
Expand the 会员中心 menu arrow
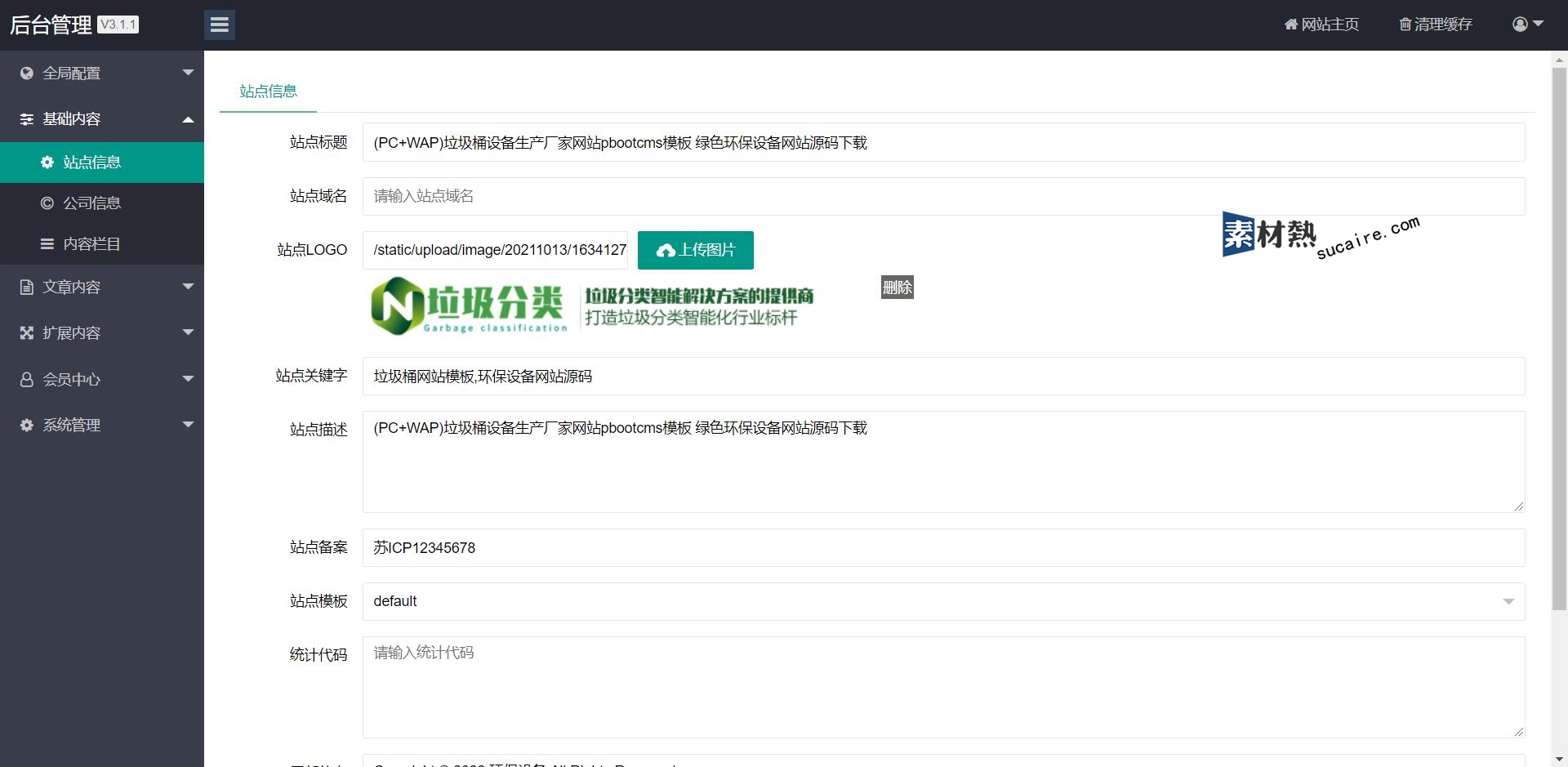click(x=188, y=379)
